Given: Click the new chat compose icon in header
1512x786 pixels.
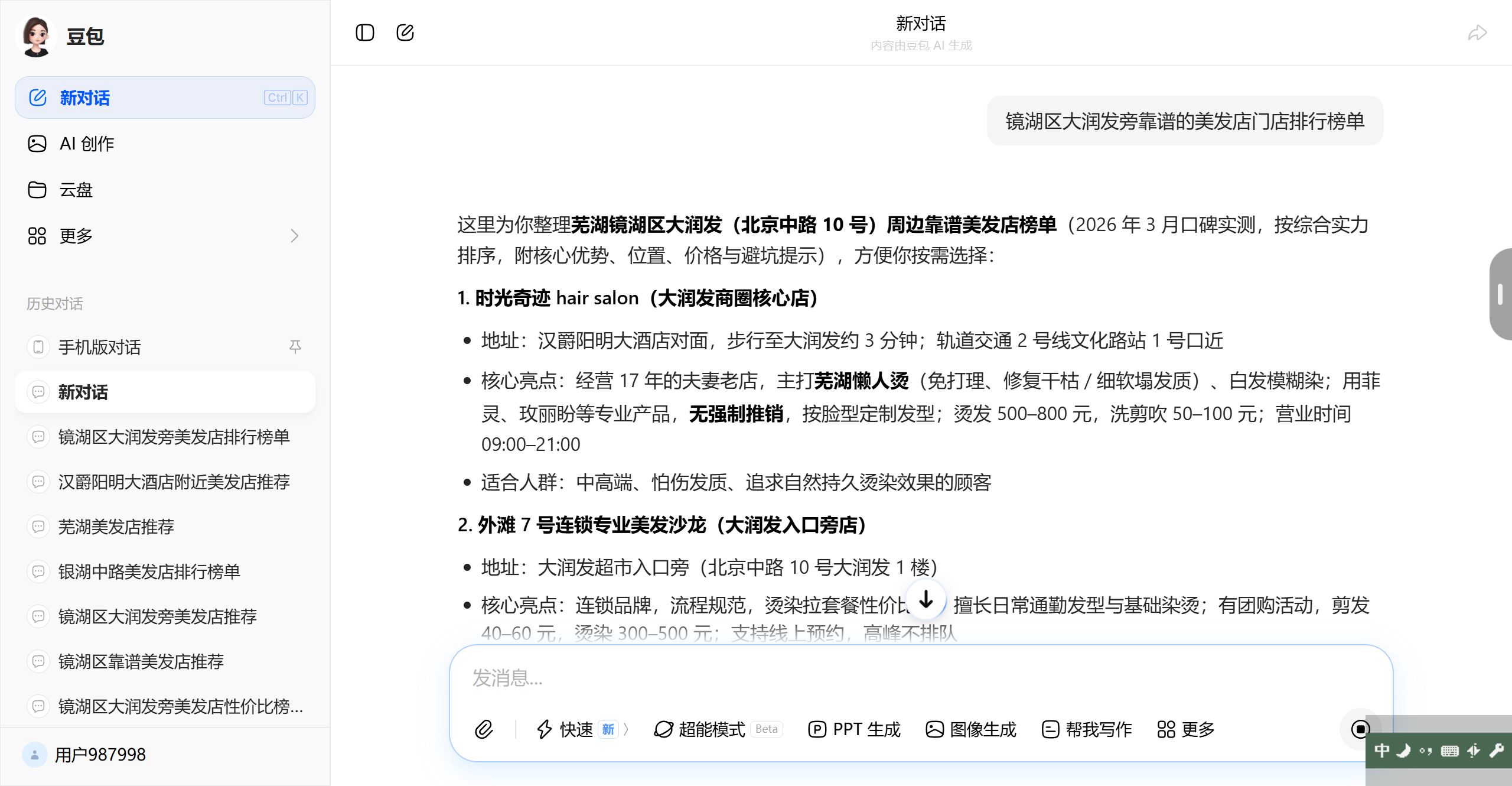Looking at the screenshot, I should (405, 33).
